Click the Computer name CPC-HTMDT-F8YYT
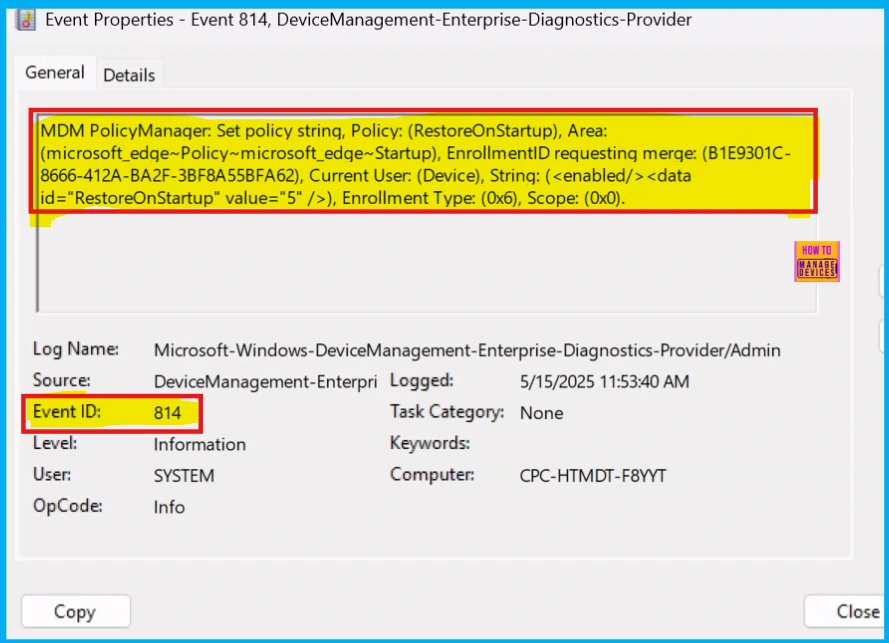 [x=593, y=475]
